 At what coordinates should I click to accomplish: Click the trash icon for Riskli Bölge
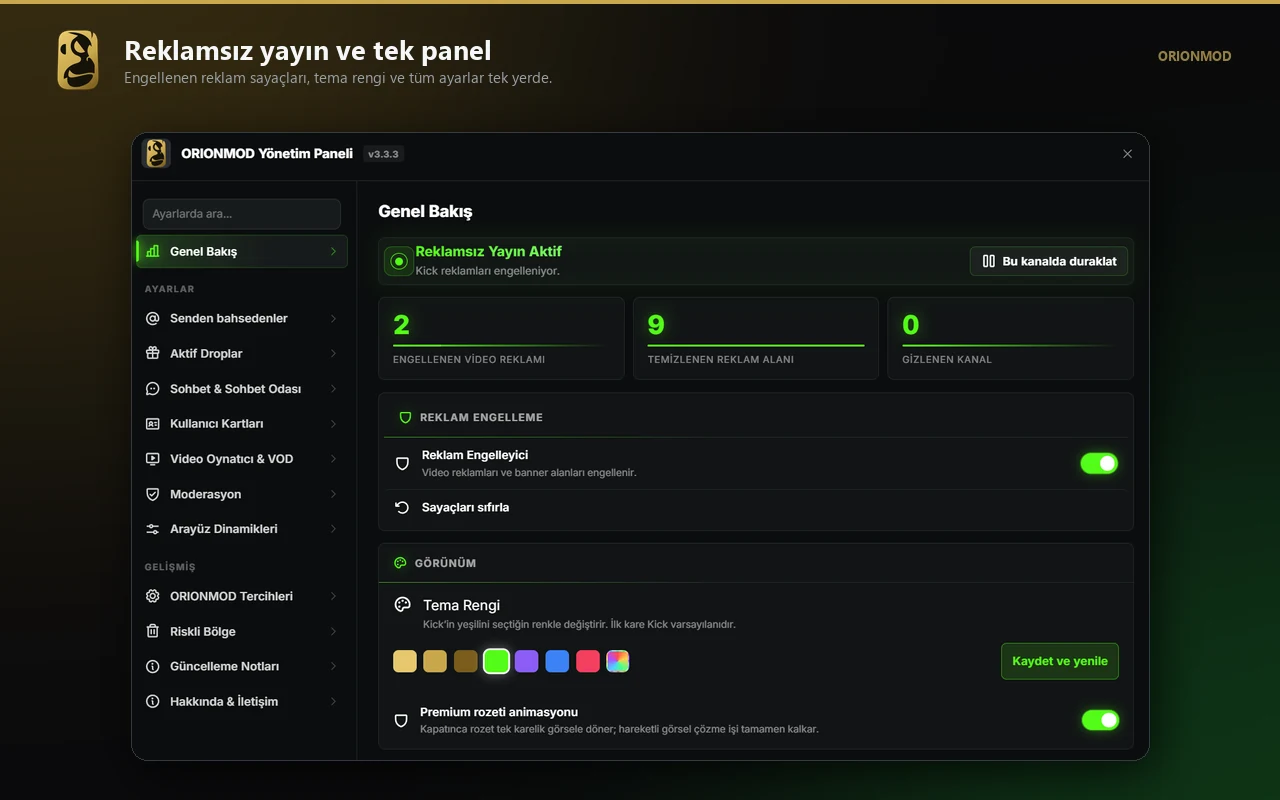tap(153, 631)
